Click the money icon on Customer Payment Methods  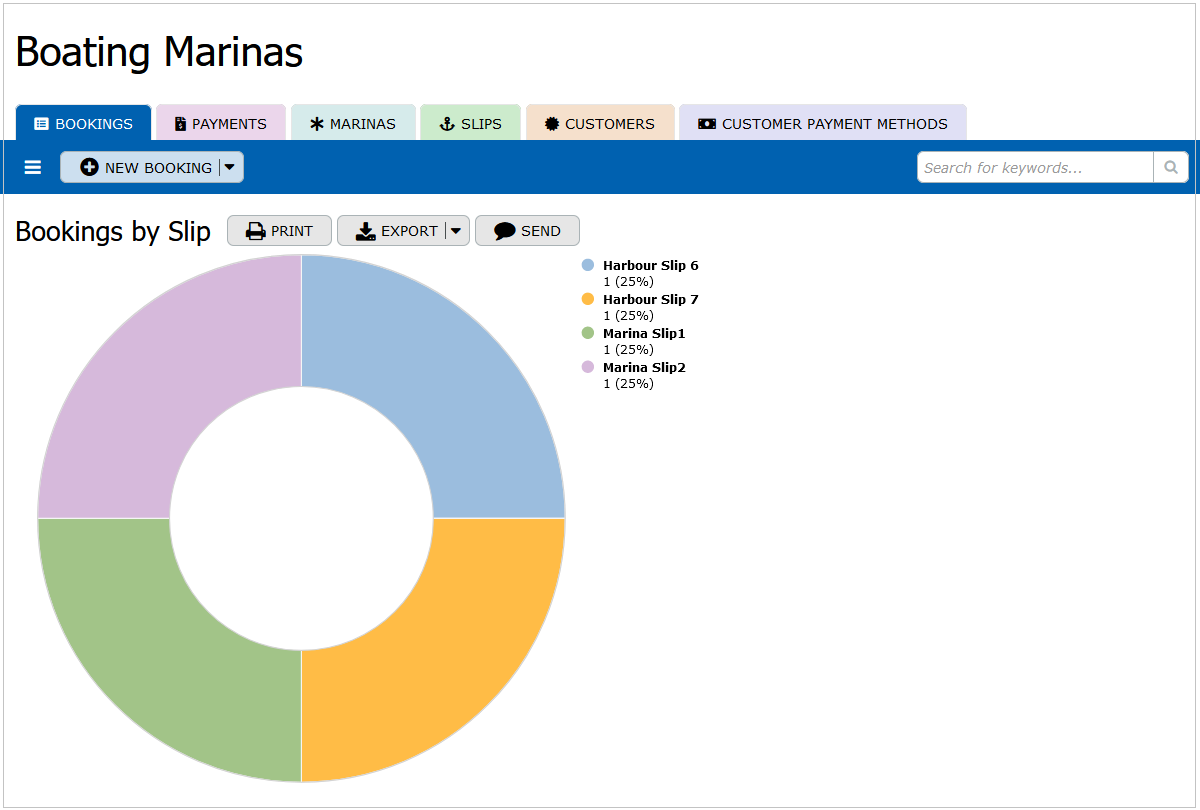point(707,124)
